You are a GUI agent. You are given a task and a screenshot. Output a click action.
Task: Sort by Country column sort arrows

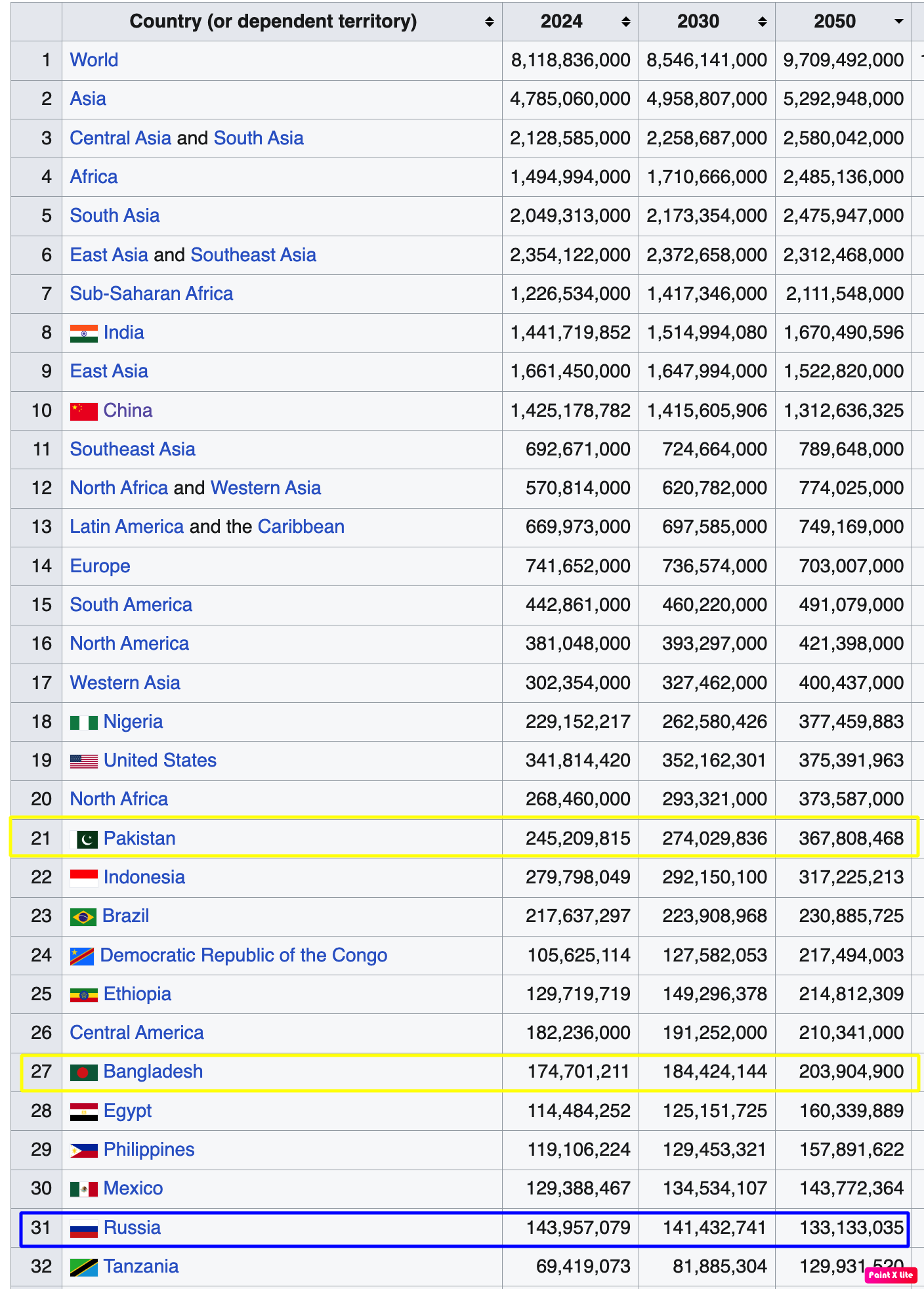489,22
